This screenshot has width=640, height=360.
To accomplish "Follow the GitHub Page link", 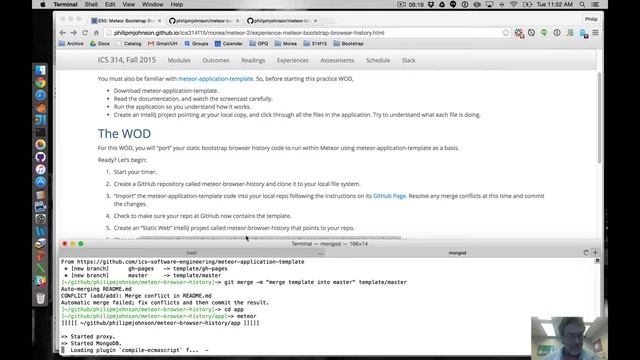I will (x=389, y=196).
